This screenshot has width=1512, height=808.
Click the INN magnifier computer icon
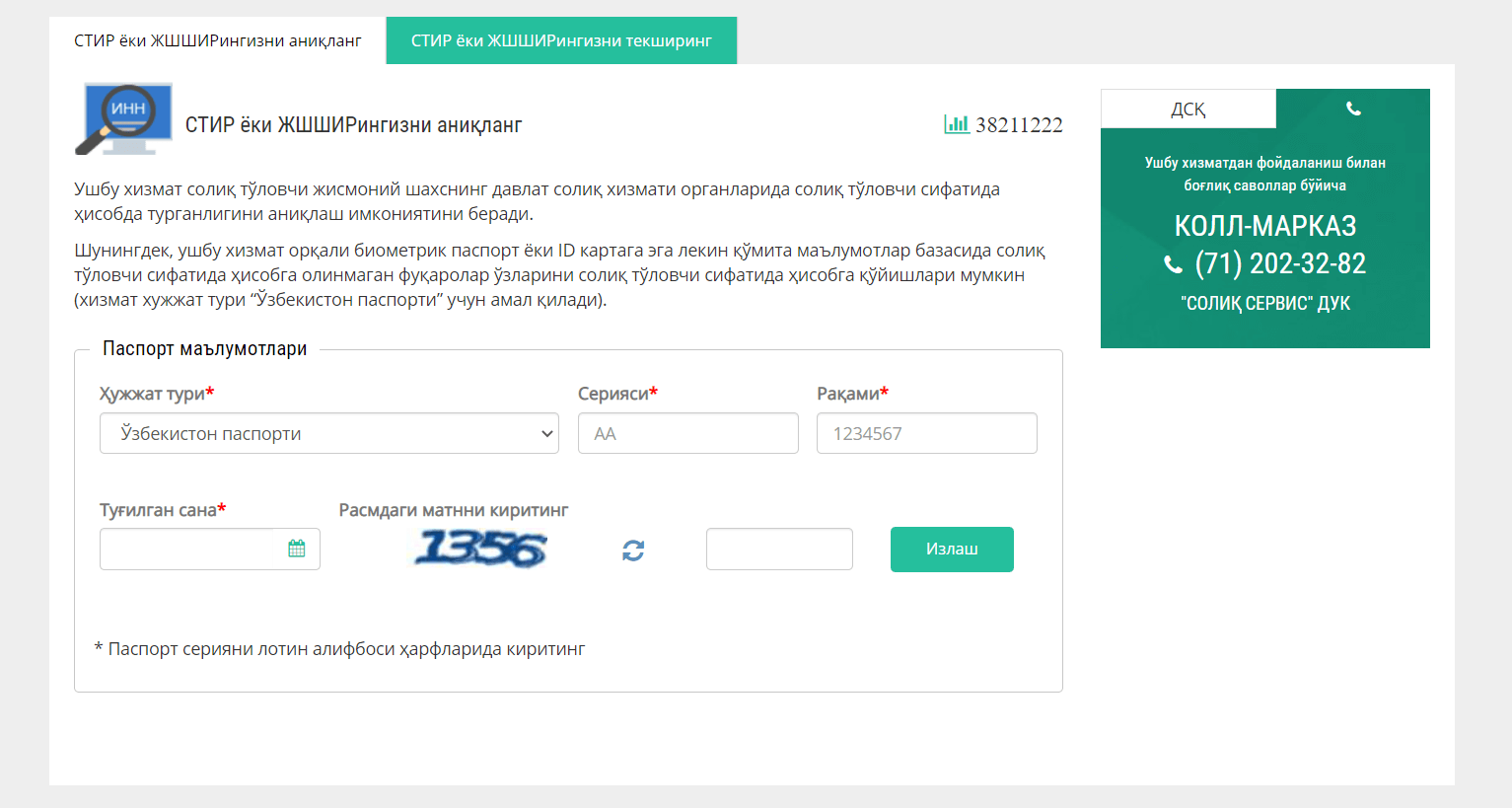(x=124, y=119)
